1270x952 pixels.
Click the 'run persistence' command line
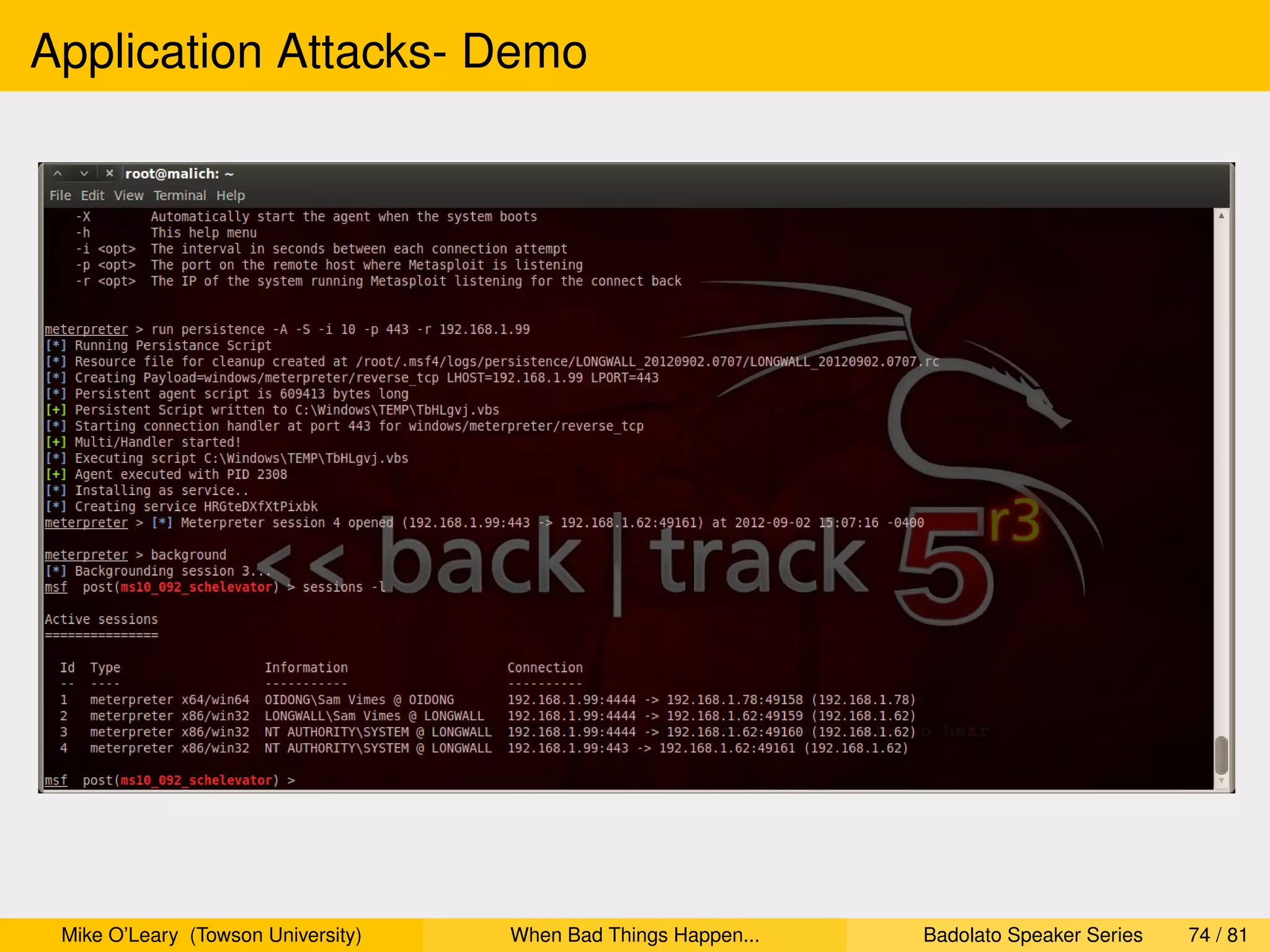pos(287,330)
